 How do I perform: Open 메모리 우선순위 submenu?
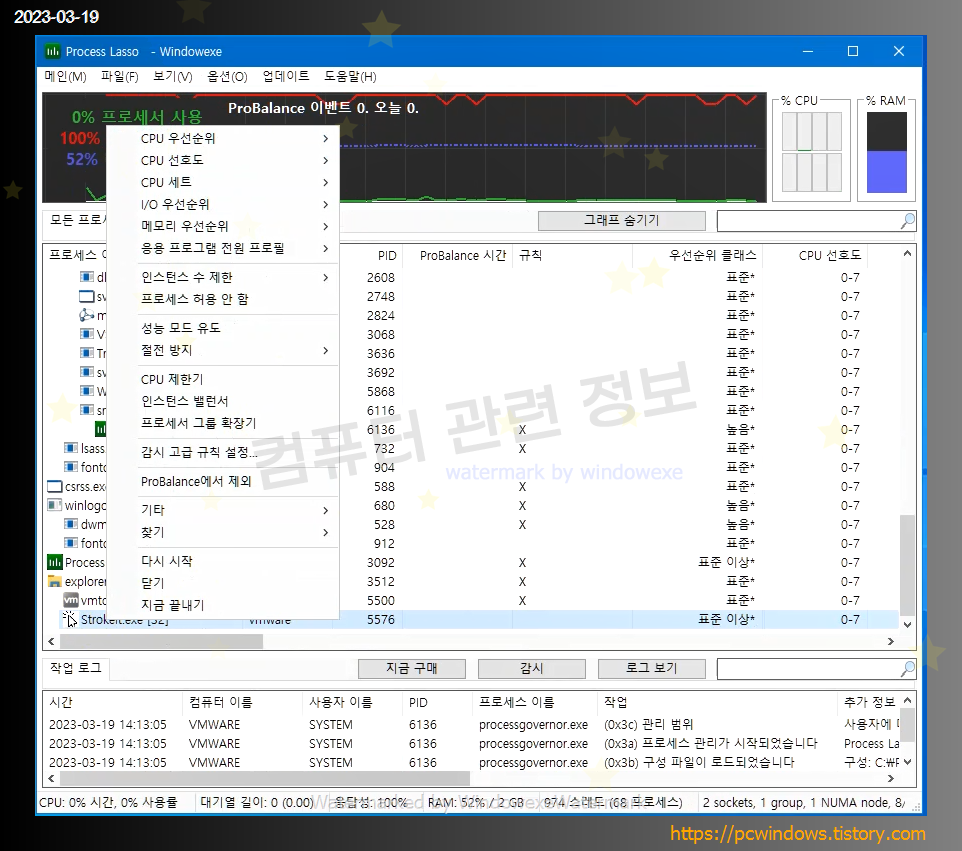pos(223,226)
